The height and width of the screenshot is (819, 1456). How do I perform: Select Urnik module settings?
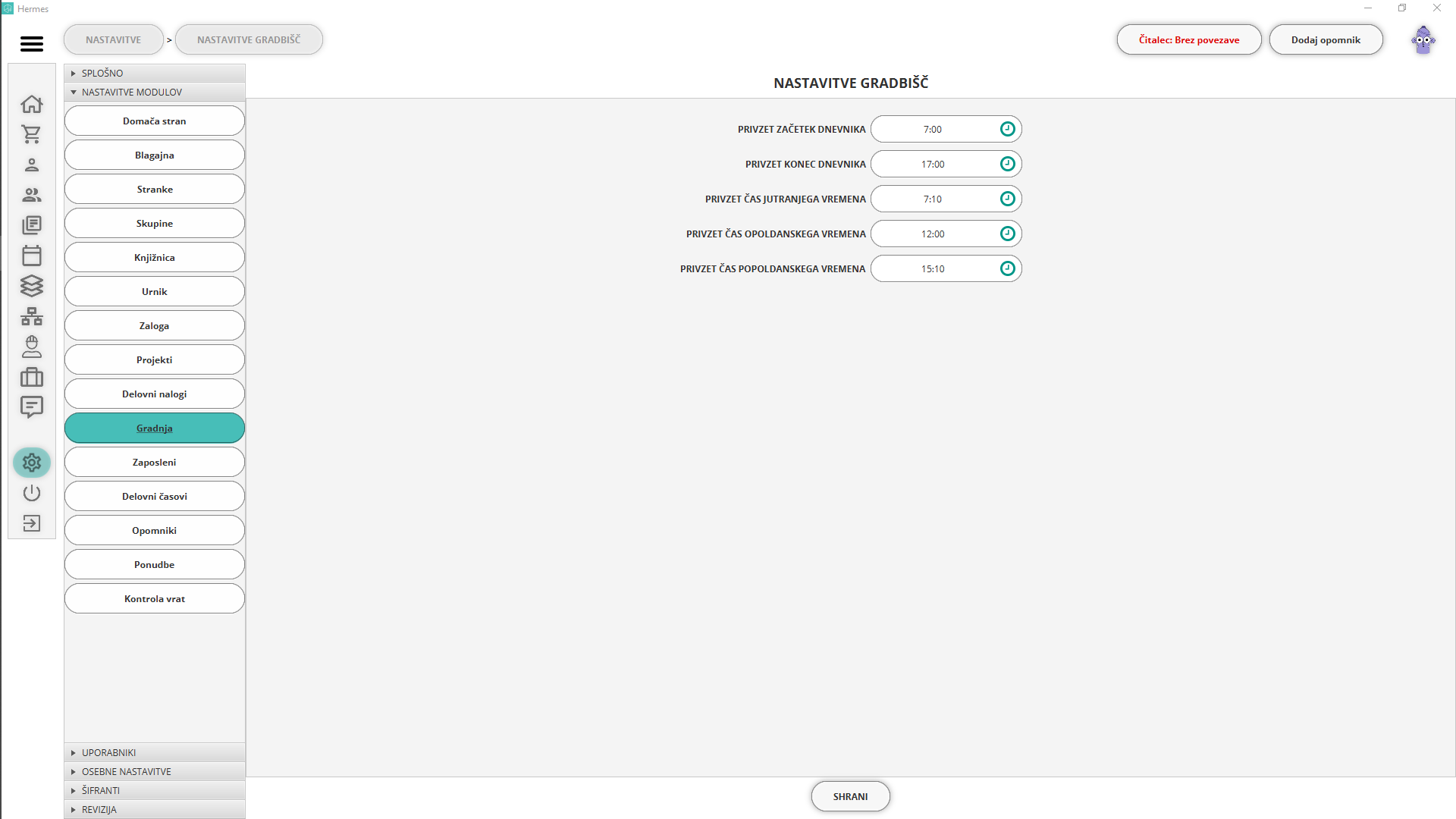pos(155,291)
